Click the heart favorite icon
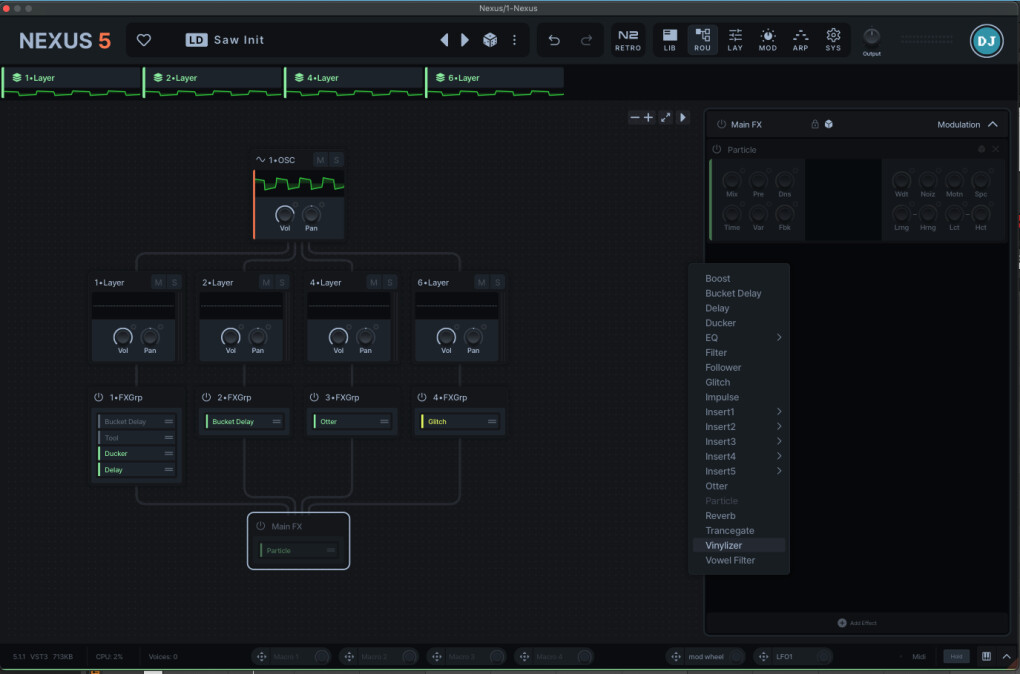The width and height of the screenshot is (1020, 674). coord(144,40)
